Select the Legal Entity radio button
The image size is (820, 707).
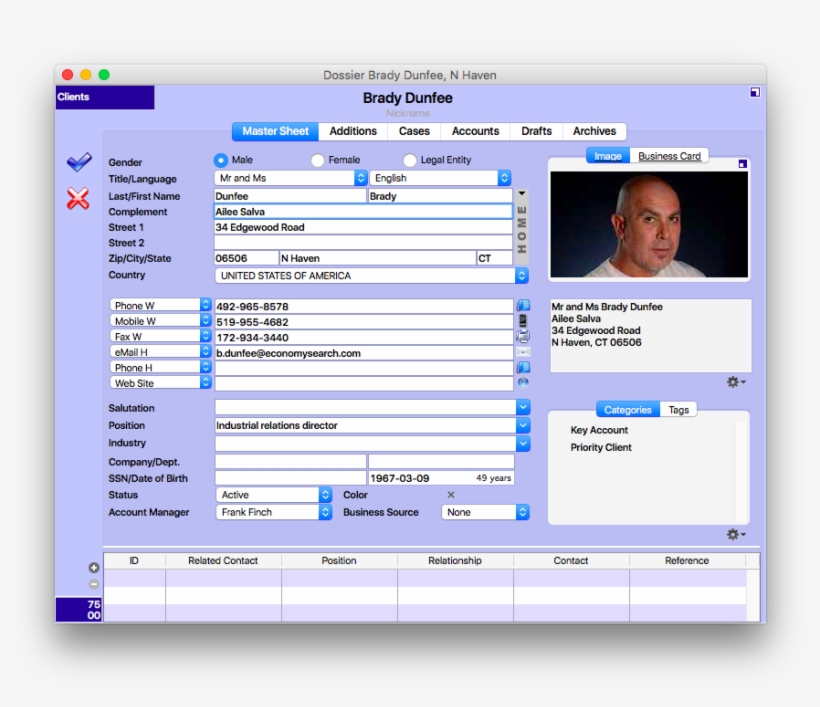[410, 159]
